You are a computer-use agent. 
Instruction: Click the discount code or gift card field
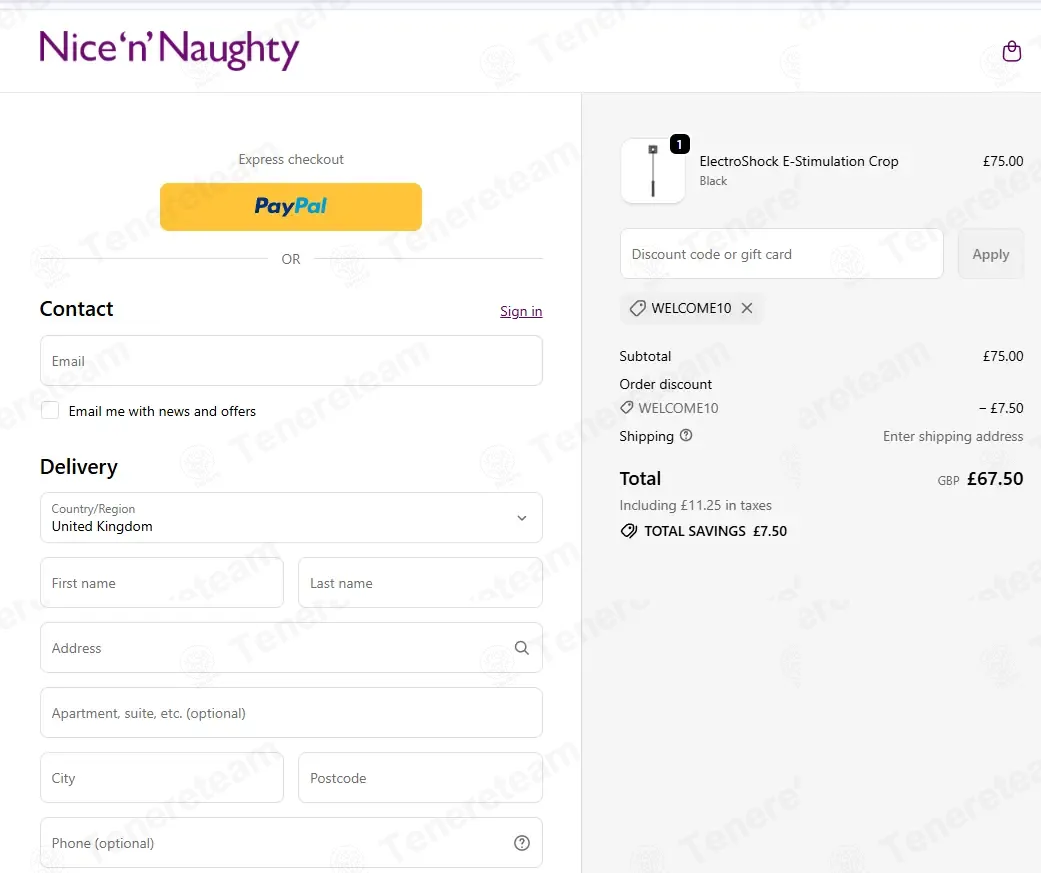point(781,254)
